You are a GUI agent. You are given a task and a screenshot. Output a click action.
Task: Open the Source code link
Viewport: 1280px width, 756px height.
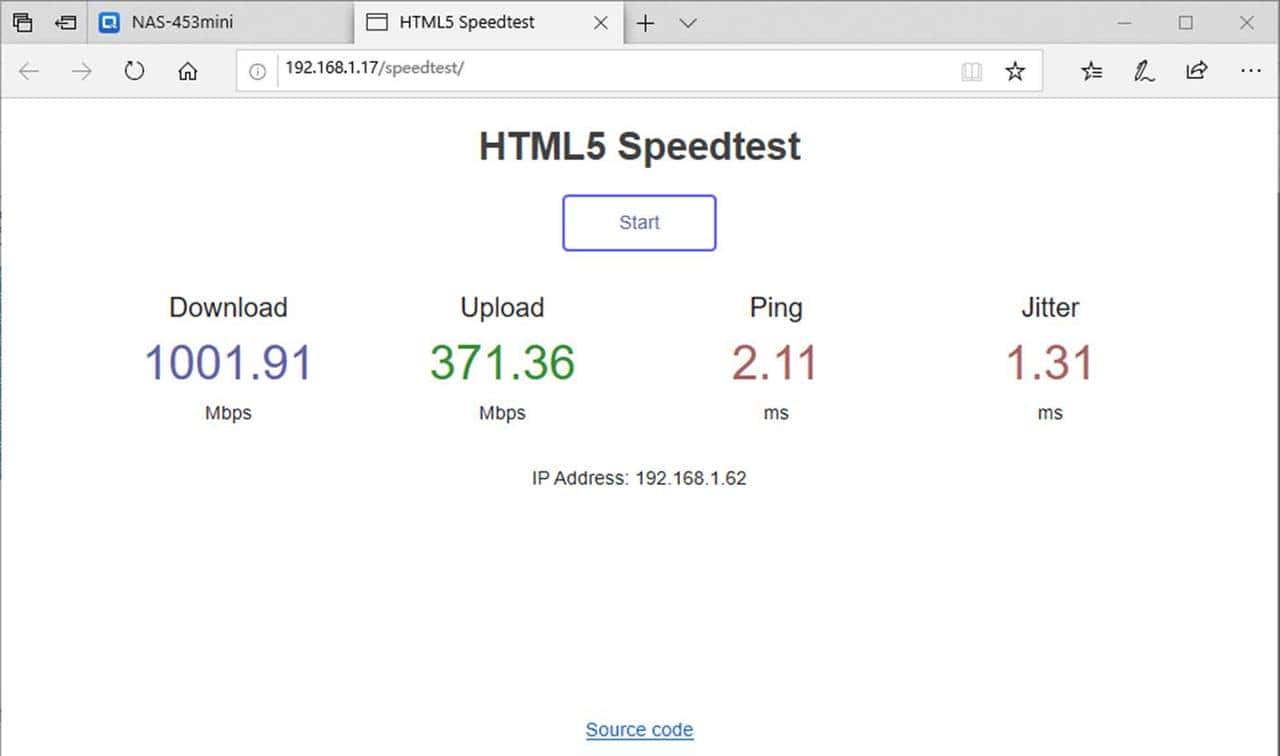click(x=639, y=730)
